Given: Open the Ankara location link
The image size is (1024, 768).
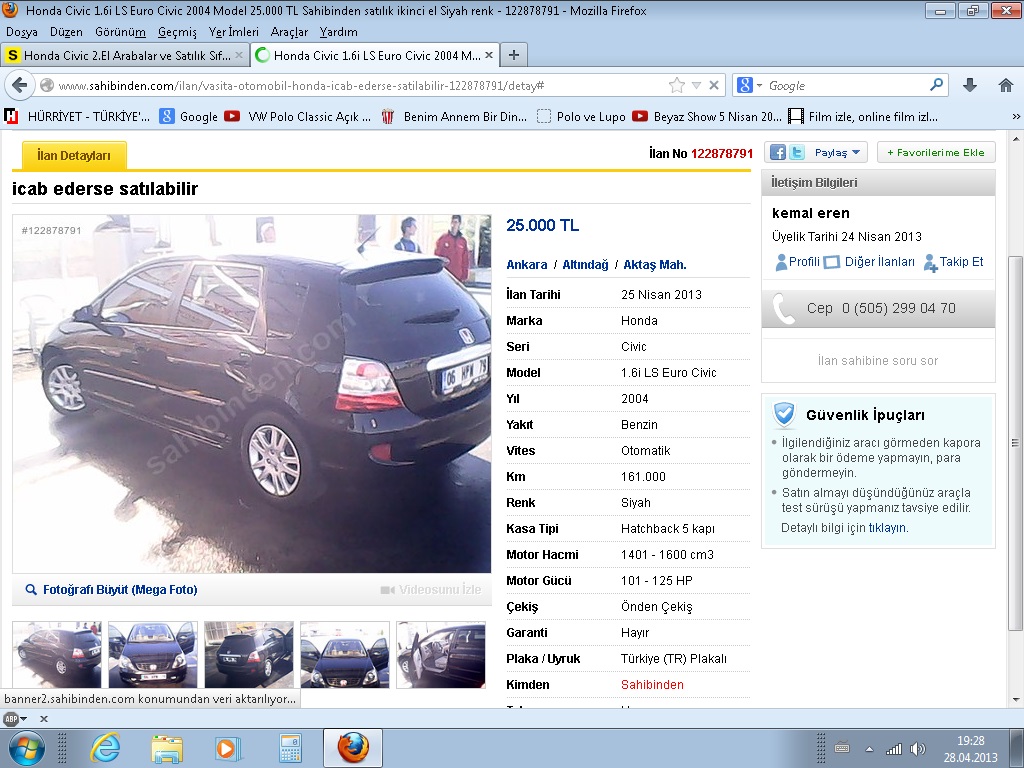Looking at the screenshot, I should click(526, 264).
